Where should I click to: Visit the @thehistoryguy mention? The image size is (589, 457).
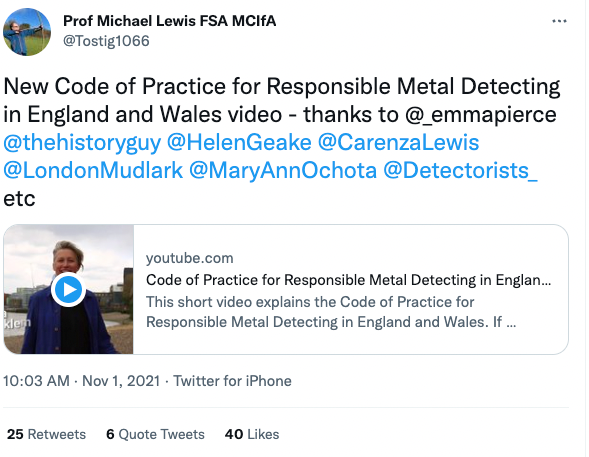click(82, 143)
